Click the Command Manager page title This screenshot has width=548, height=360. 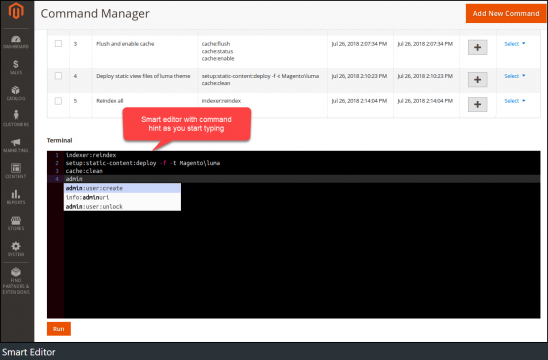(95, 14)
